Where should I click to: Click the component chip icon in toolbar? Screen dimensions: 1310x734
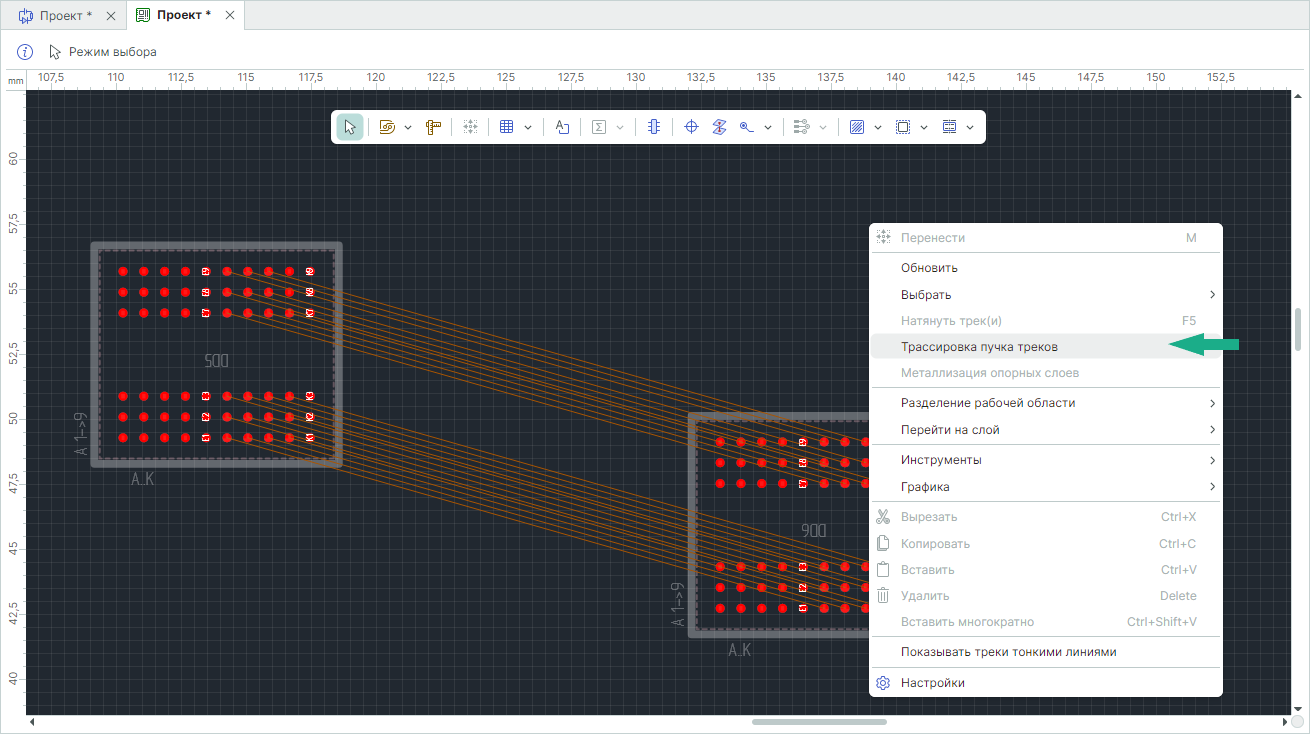click(x=654, y=127)
